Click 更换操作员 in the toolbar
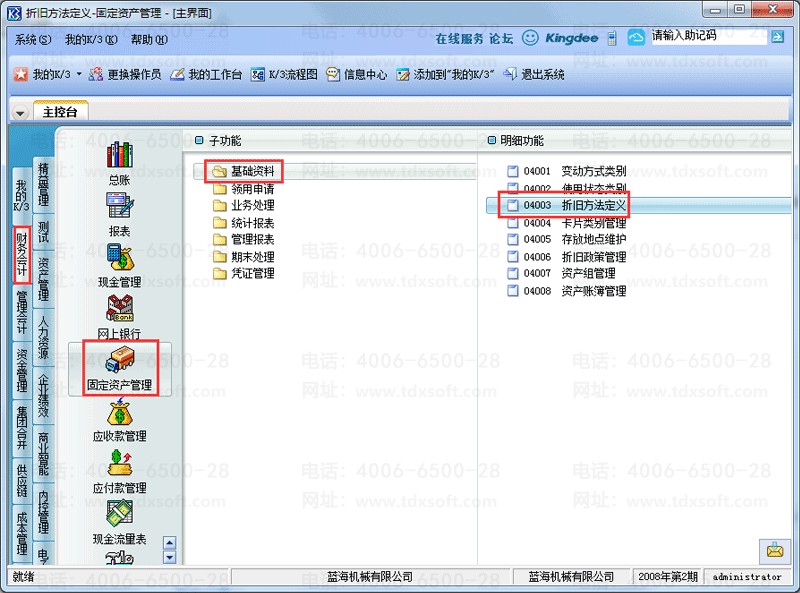 125,75
